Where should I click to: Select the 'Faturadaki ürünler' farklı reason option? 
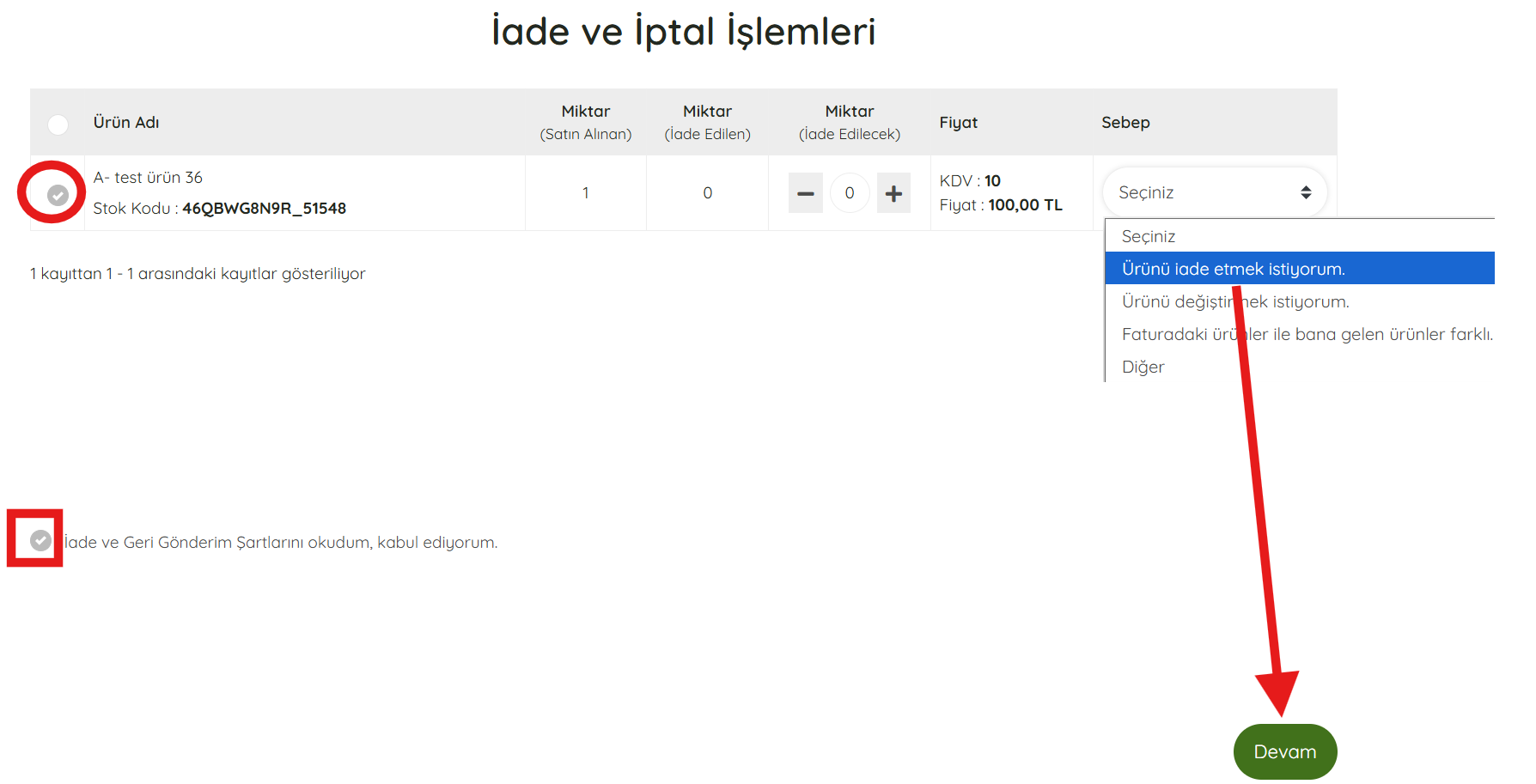click(1306, 334)
